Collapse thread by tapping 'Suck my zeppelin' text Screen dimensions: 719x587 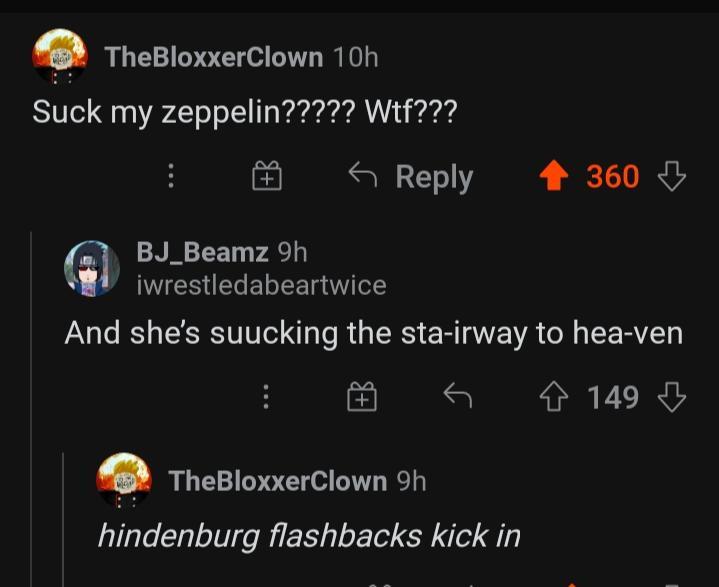[x=245, y=111]
